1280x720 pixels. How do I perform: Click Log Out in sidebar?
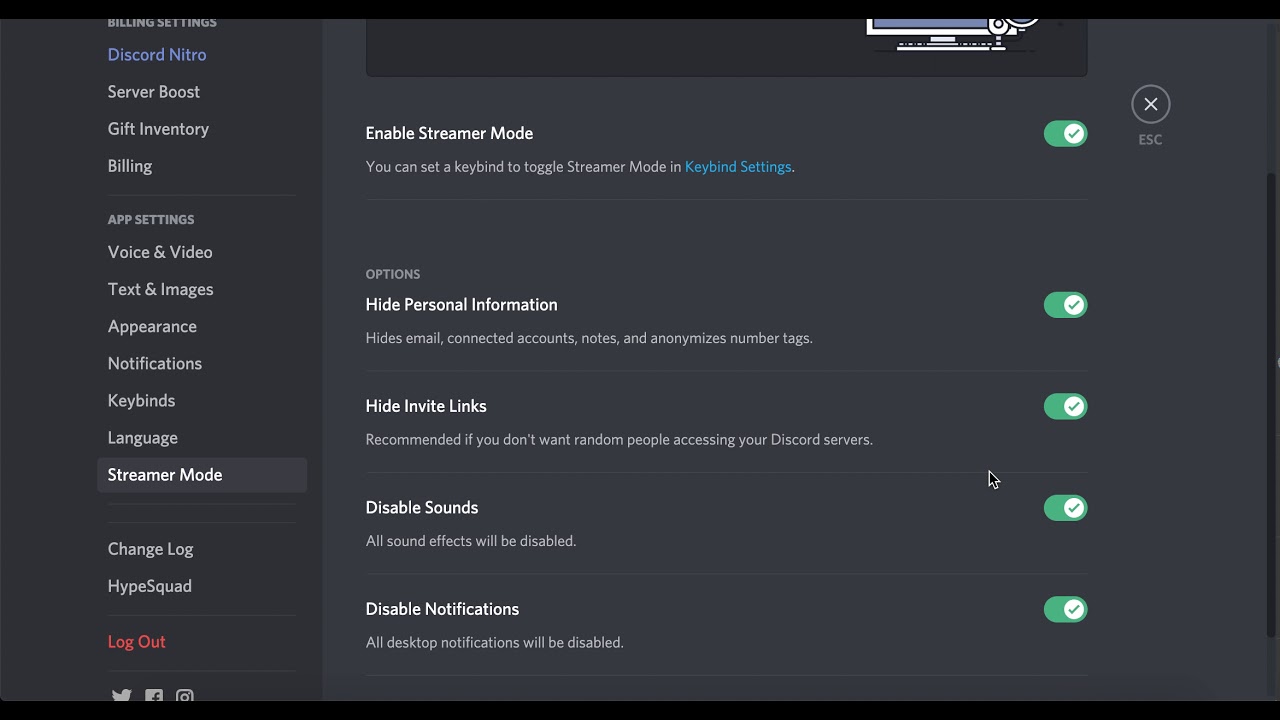click(137, 642)
